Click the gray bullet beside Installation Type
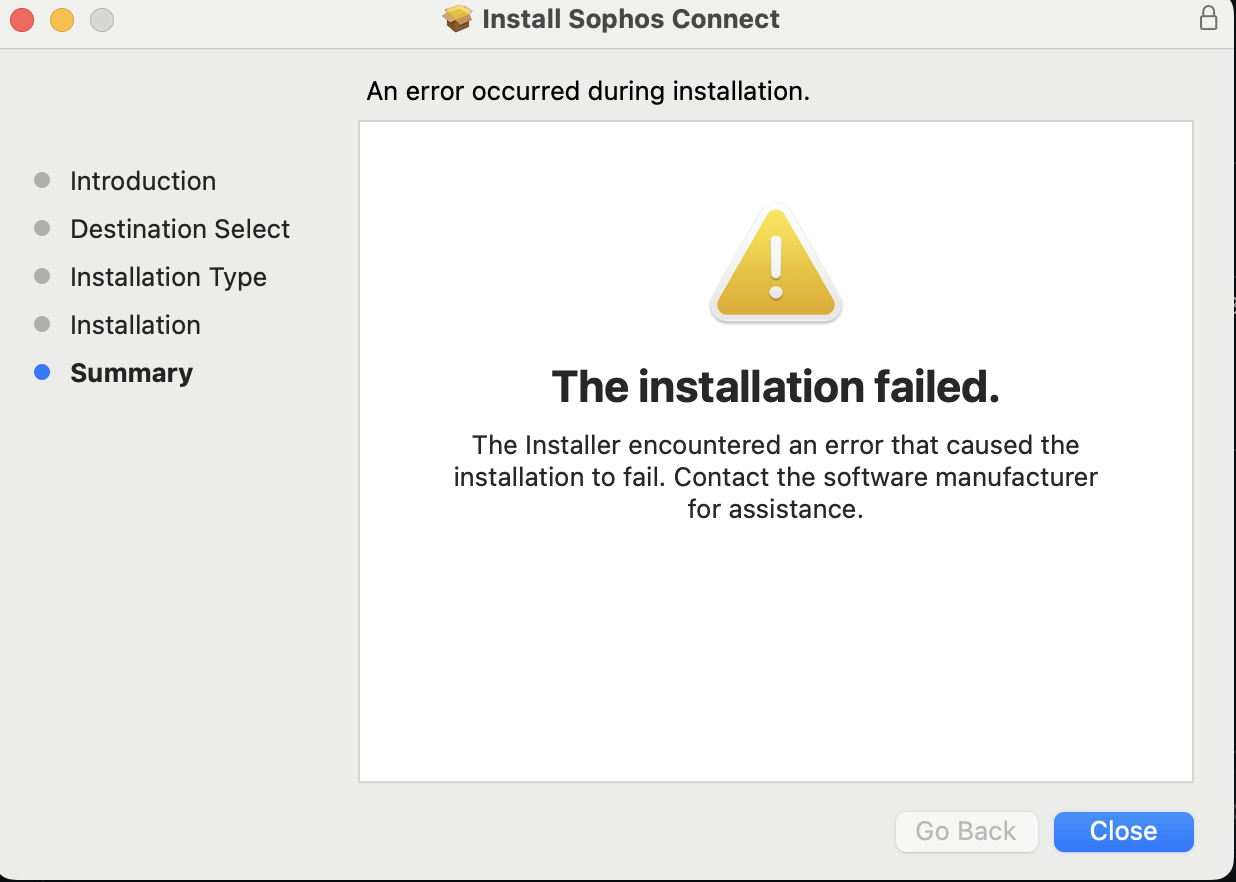Image resolution: width=1236 pixels, height=882 pixels. 42,276
